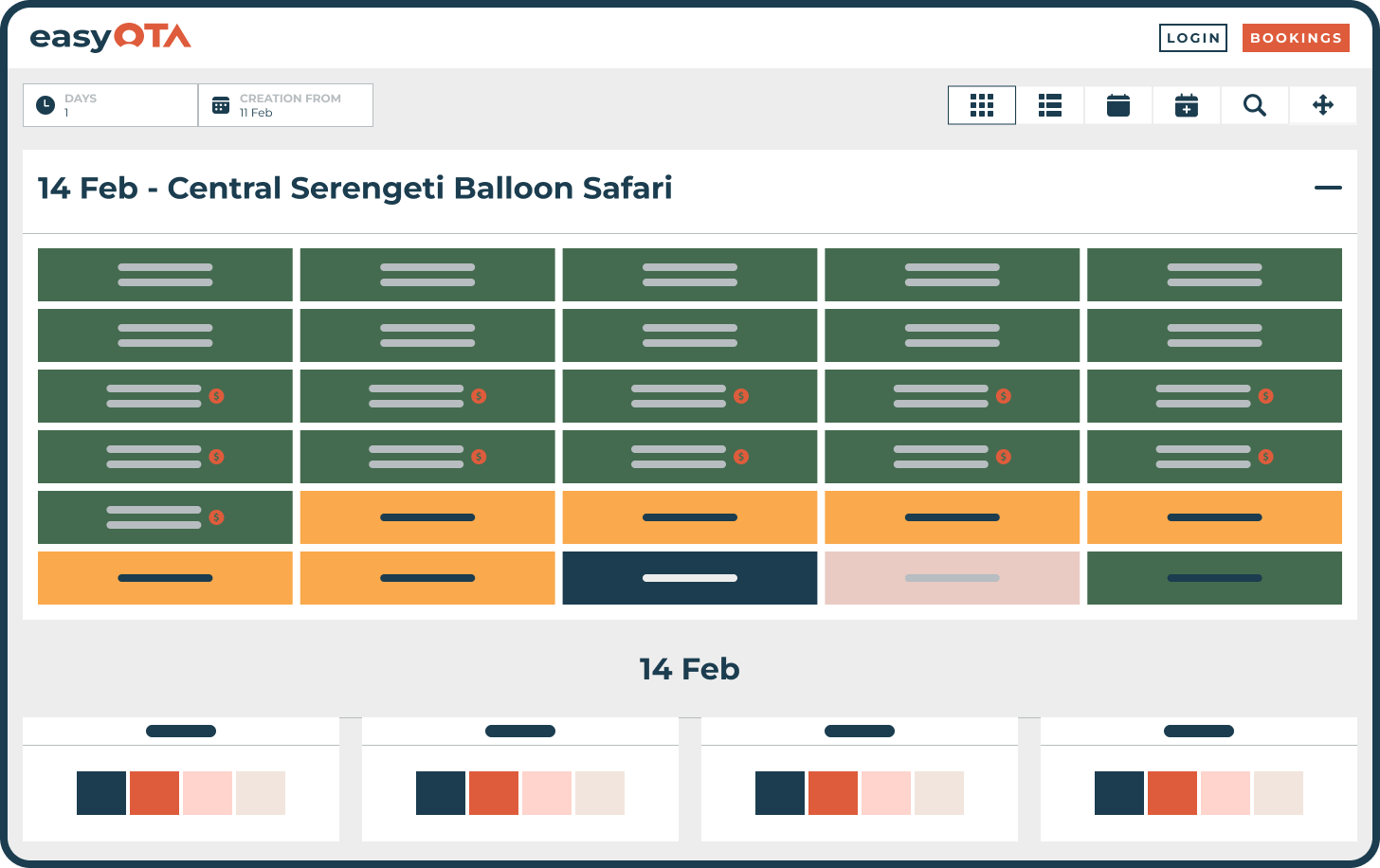Click the four-way move arrows icon
The width and height of the screenshot is (1380, 868).
click(x=1323, y=105)
